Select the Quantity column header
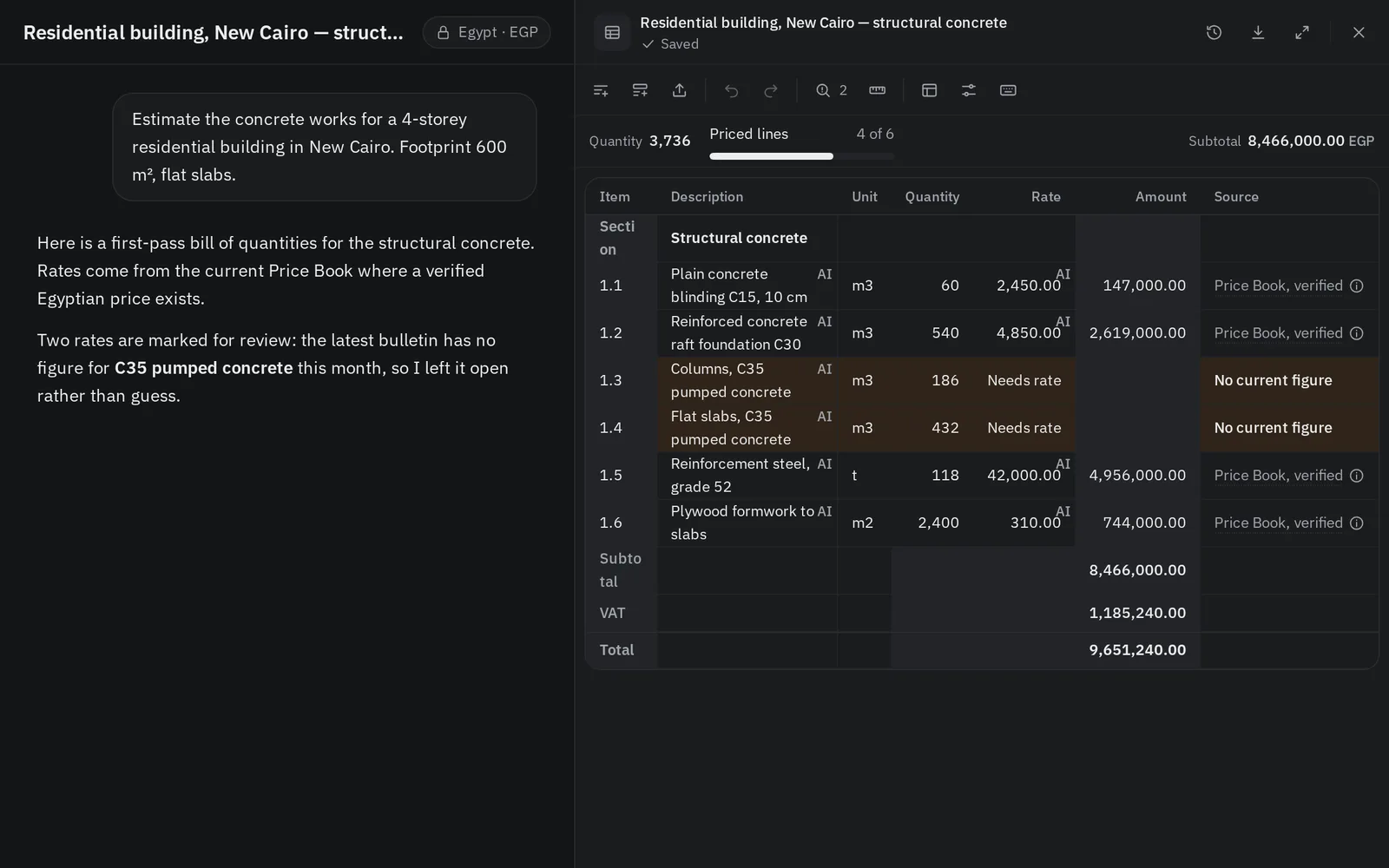This screenshot has width=1389, height=868. tap(931, 197)
